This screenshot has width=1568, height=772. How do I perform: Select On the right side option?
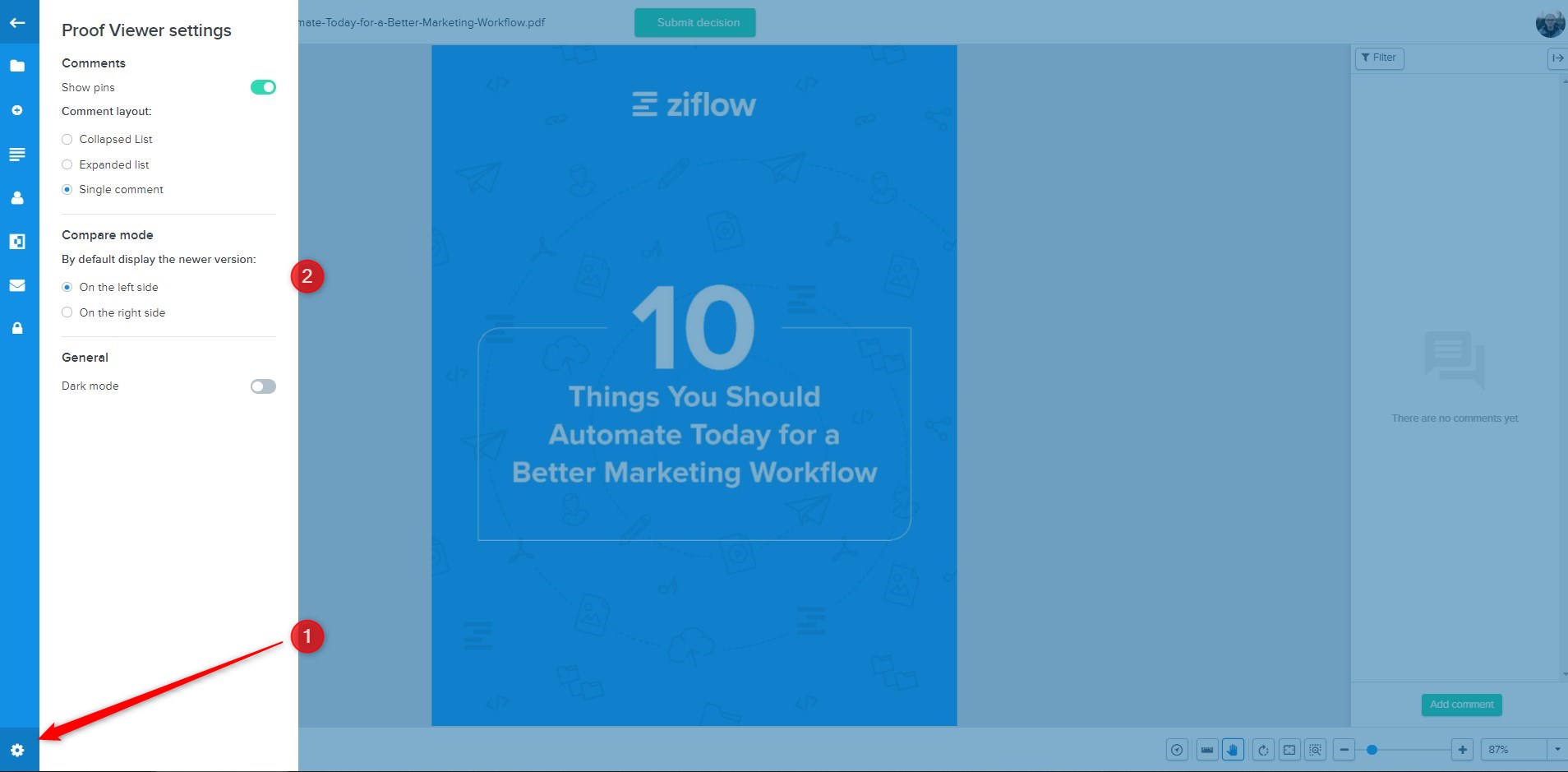tap(67, 312)
